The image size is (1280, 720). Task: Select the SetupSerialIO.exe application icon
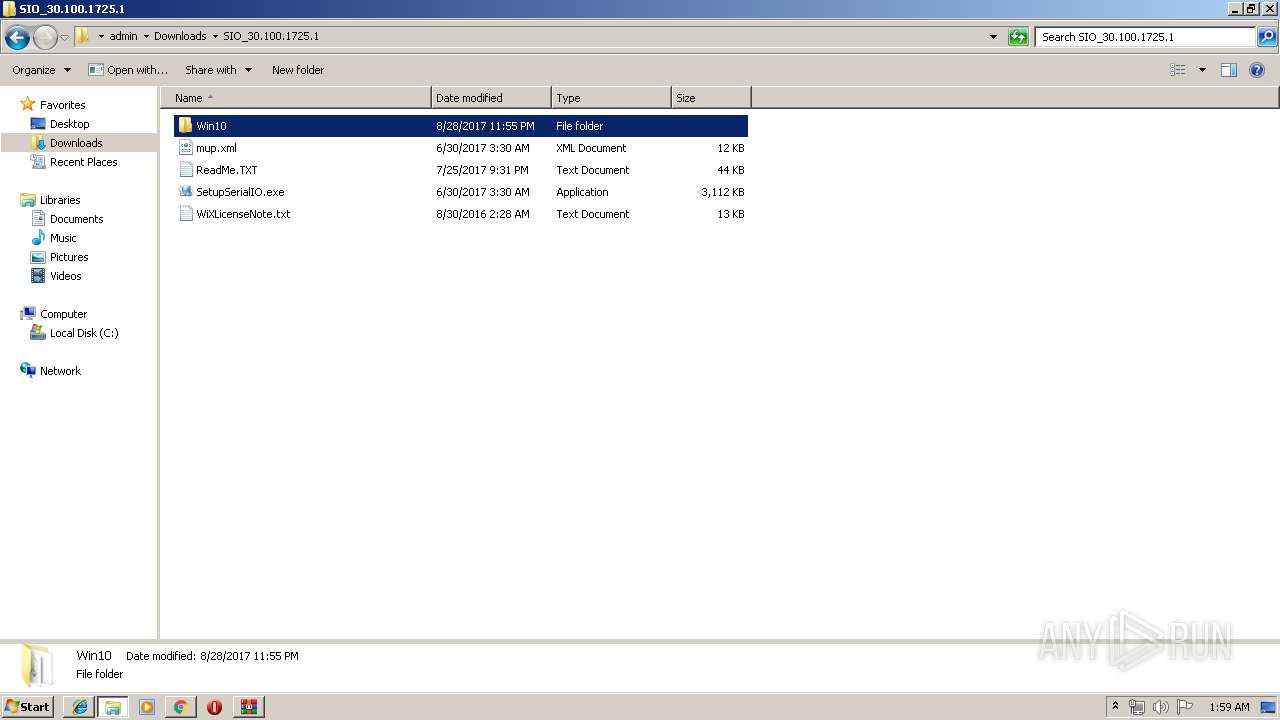(x=185, y=192)
